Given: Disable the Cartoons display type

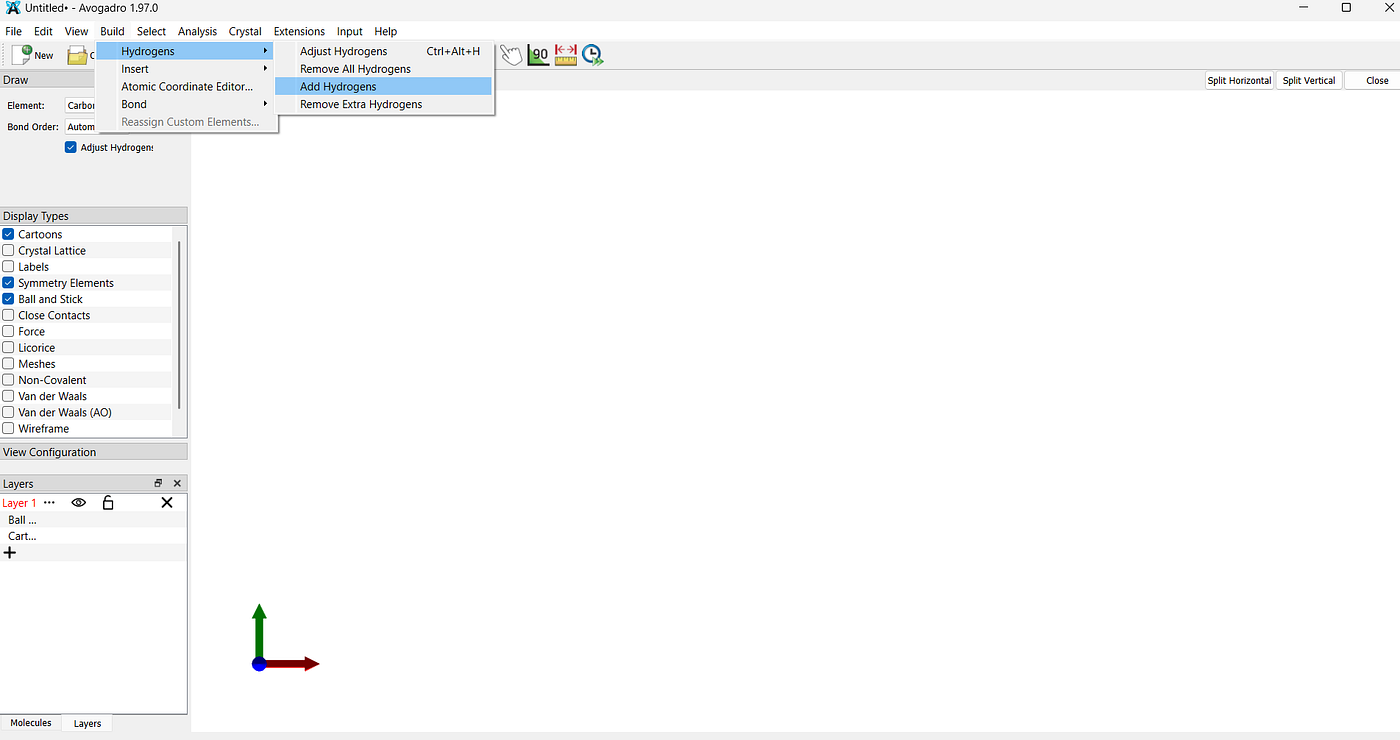Looking at the screenshot, I should tap(8, 234).
